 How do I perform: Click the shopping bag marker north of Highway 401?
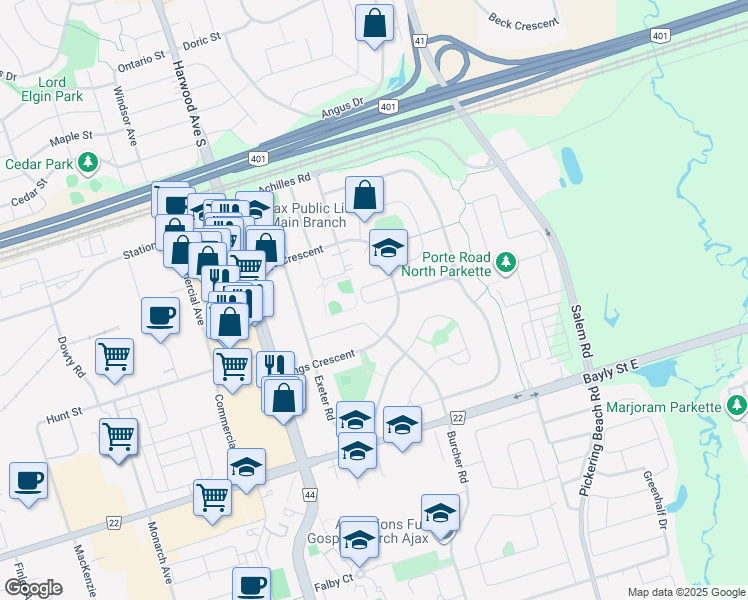click(x=374, y=23)
